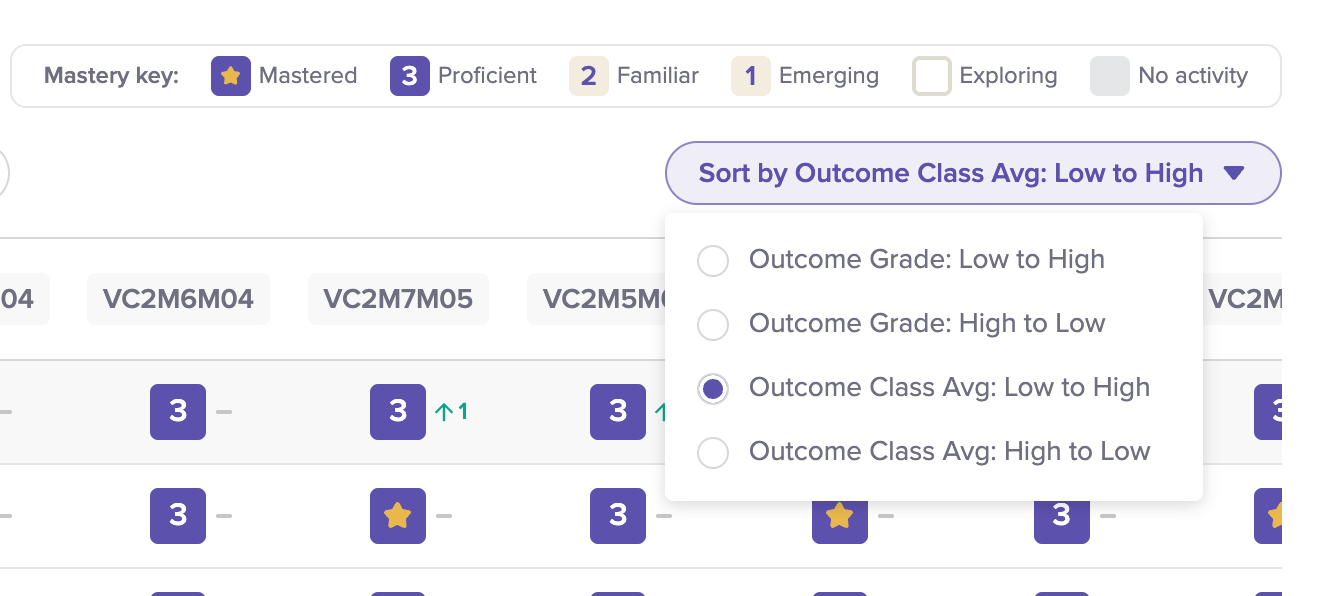Viewport: 1338px width, 596px height.
Task: Click the Mastered star icon in mastery key
Action: (231, 76)
